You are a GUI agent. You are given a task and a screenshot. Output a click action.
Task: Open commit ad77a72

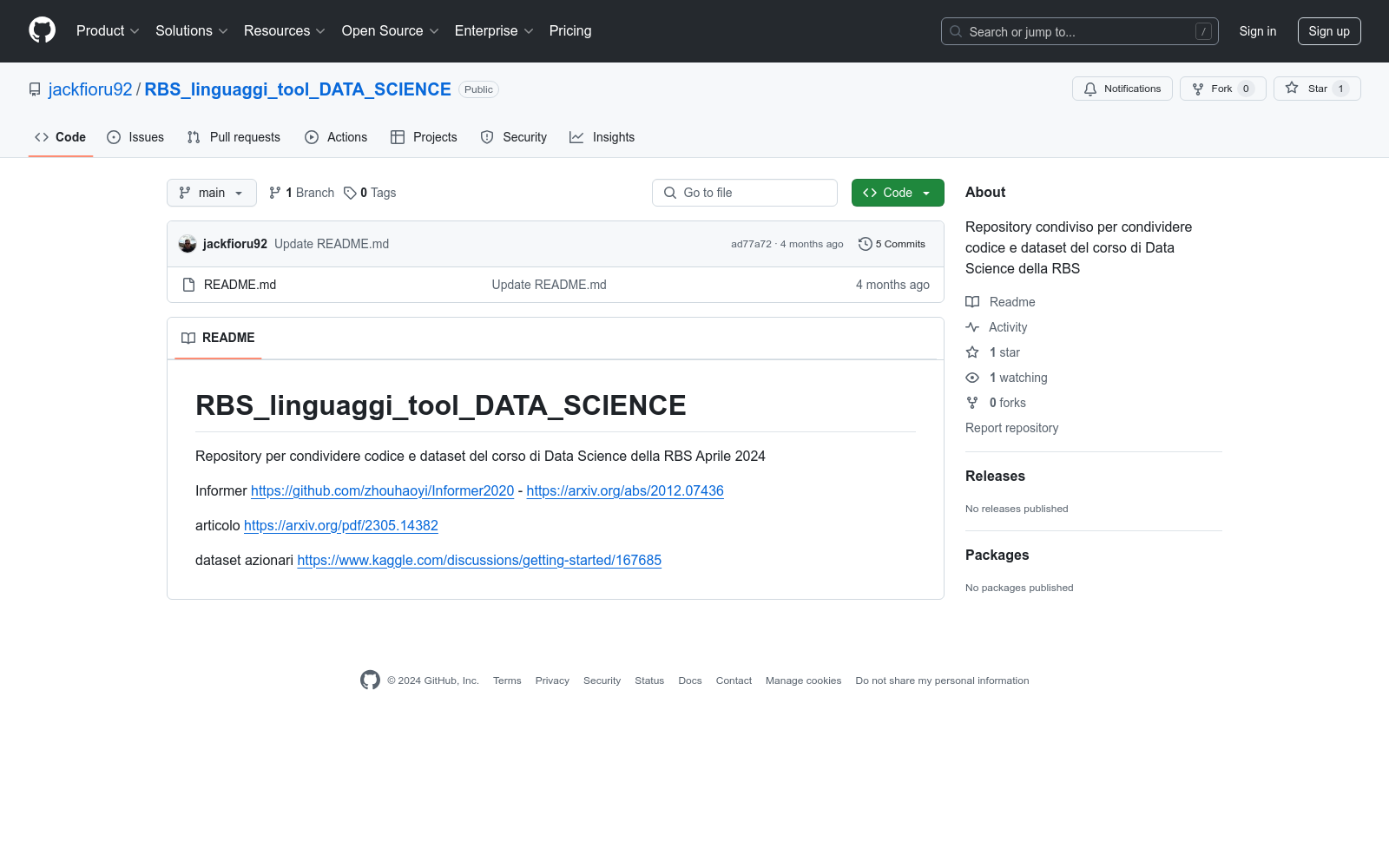point(751,244)
